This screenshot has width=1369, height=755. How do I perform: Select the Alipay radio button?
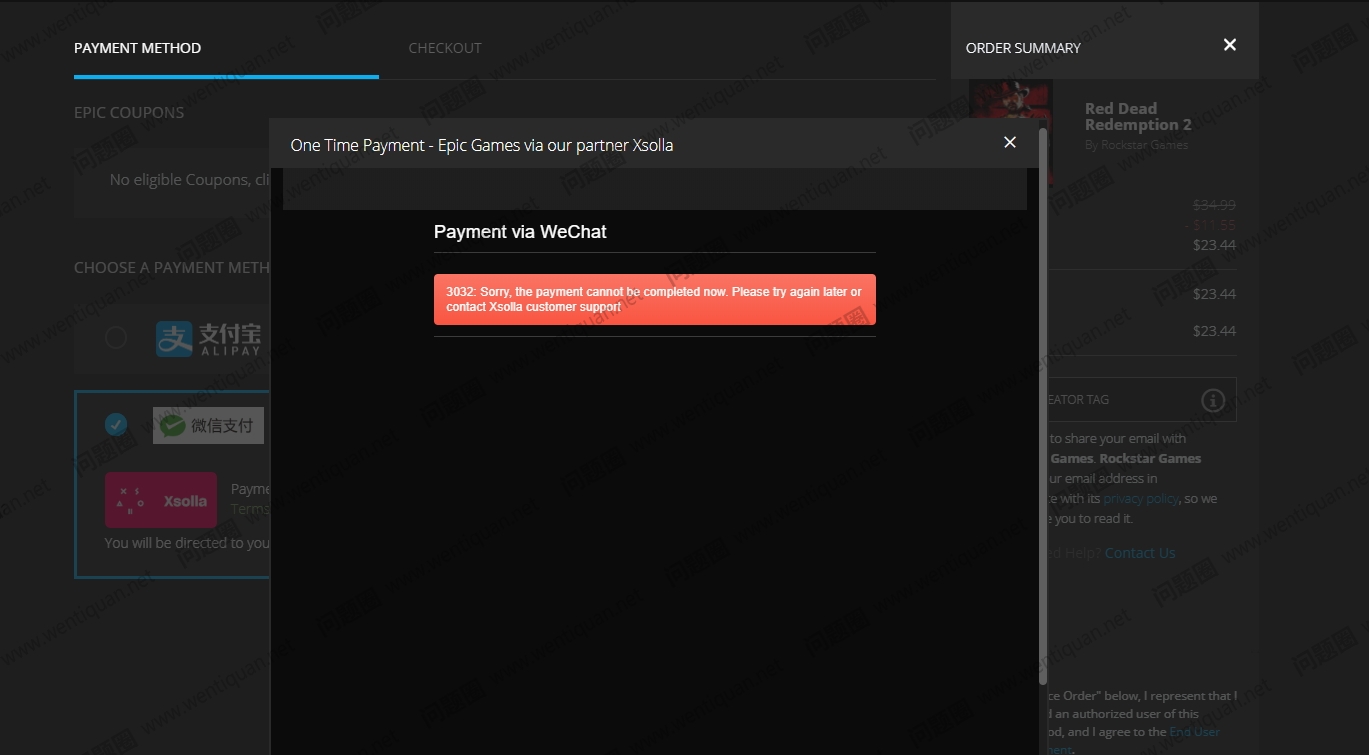[116, 338]
